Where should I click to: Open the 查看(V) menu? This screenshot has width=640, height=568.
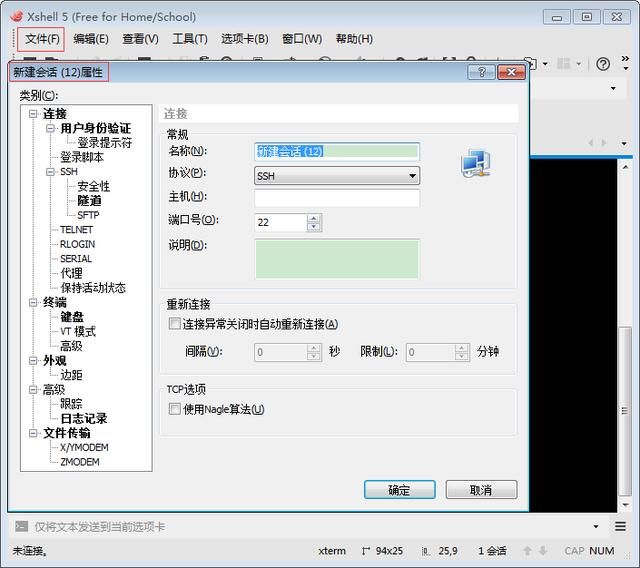[140, 39]
